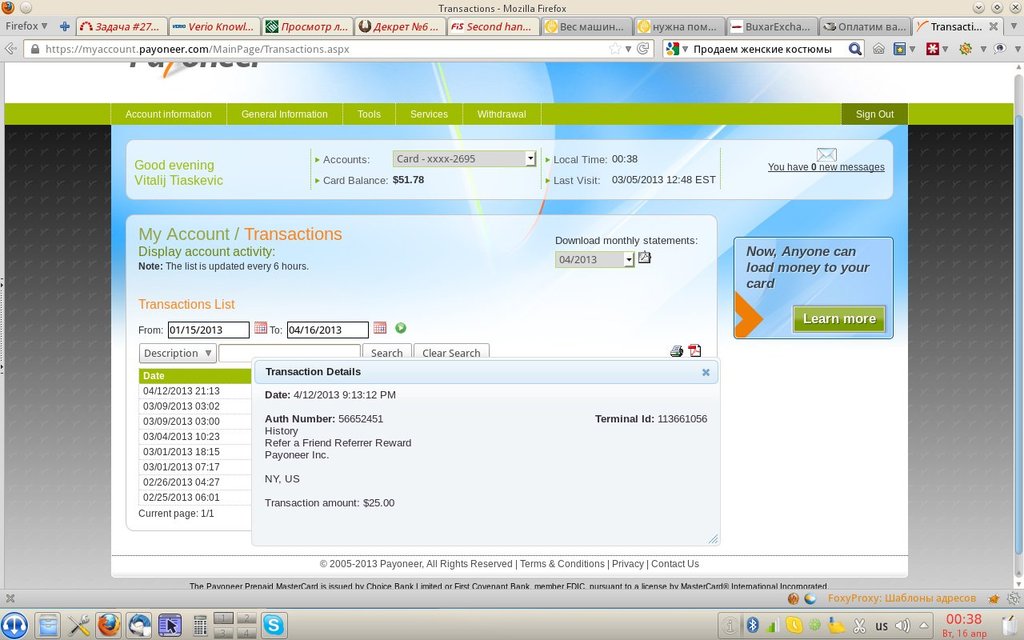Click the From date input field
This screenshot has width=1024, height=640.
click(208, 330)
